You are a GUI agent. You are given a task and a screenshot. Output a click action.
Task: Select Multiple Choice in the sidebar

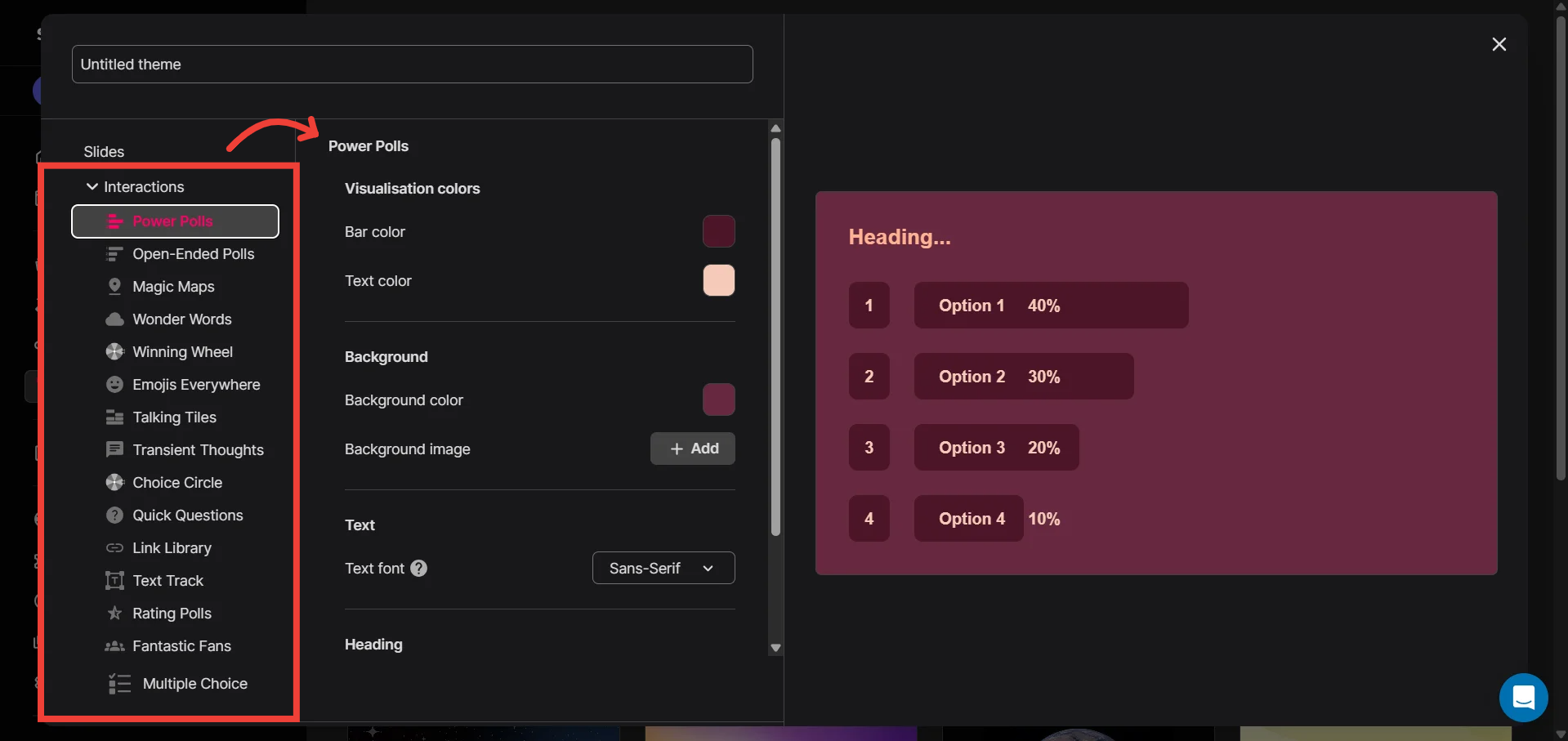coord(194,684)
